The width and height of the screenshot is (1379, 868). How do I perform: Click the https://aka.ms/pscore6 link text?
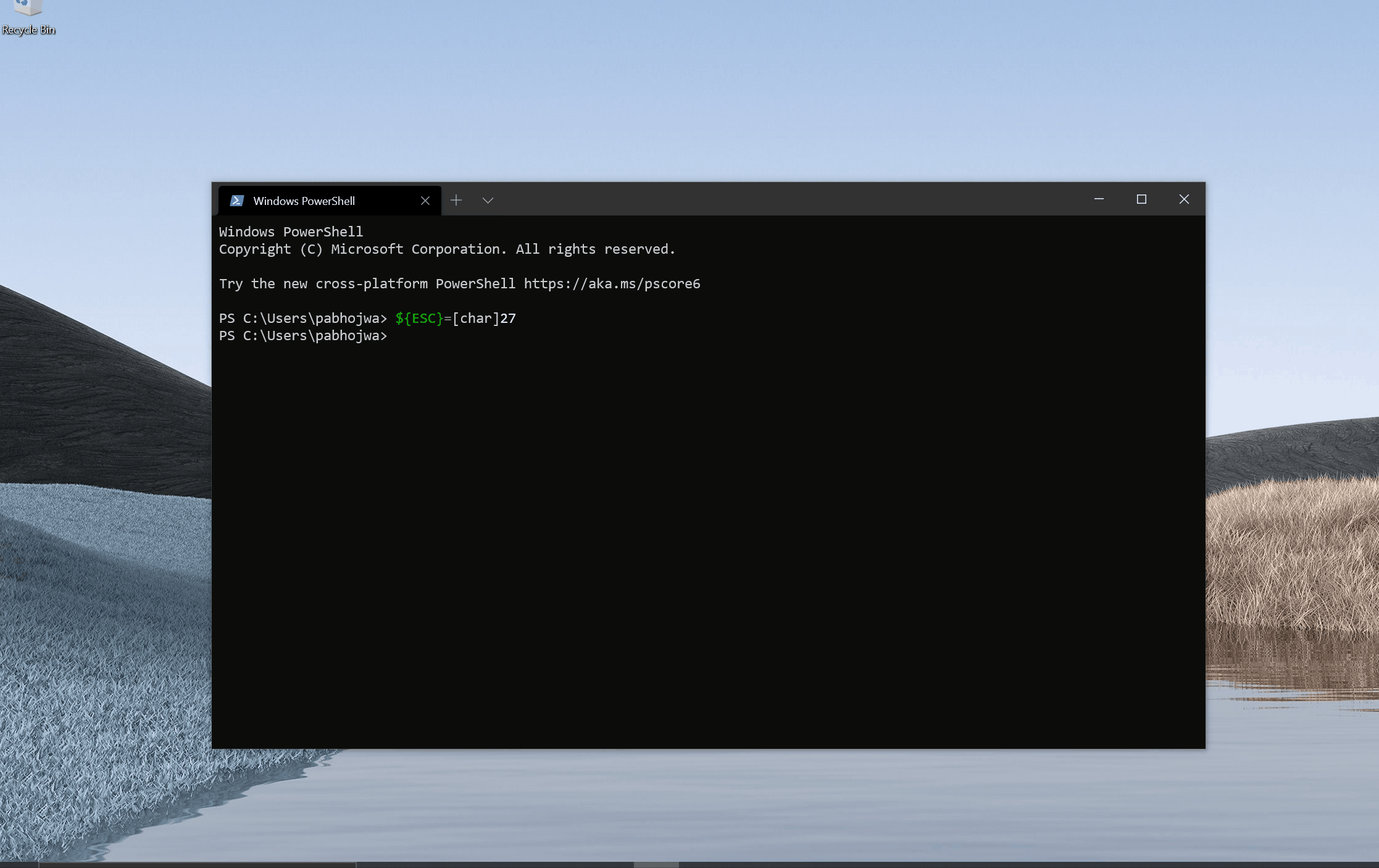(x=612, y=283)
